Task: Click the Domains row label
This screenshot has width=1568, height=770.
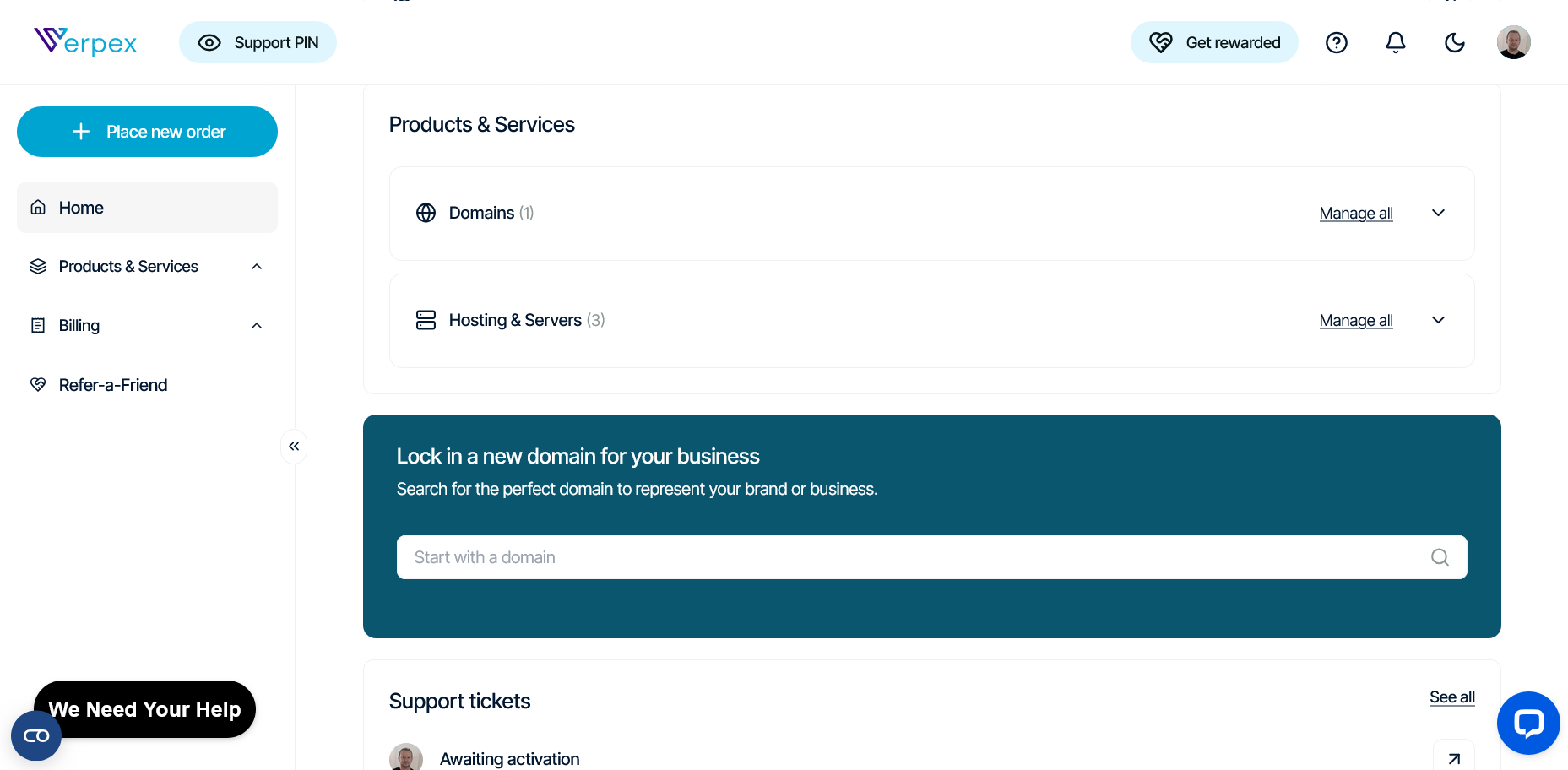Action: coord(491,213)
